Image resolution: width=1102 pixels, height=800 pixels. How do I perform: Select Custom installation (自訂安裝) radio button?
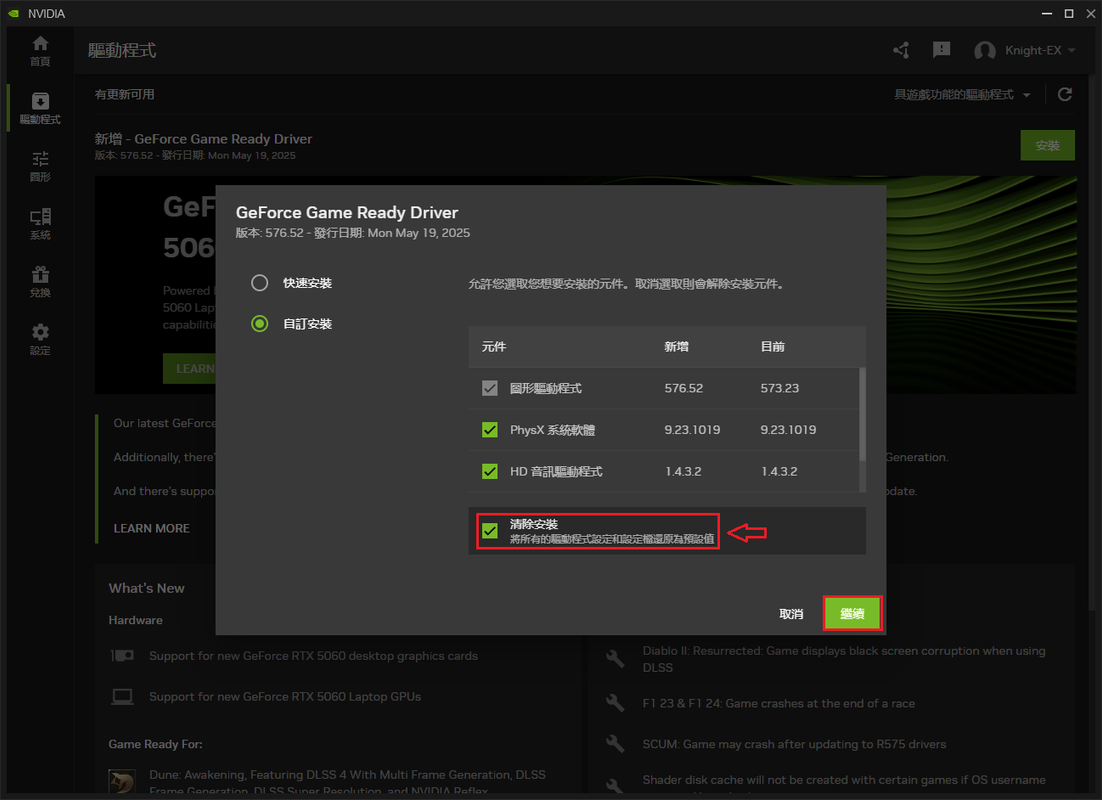point(259,323)
